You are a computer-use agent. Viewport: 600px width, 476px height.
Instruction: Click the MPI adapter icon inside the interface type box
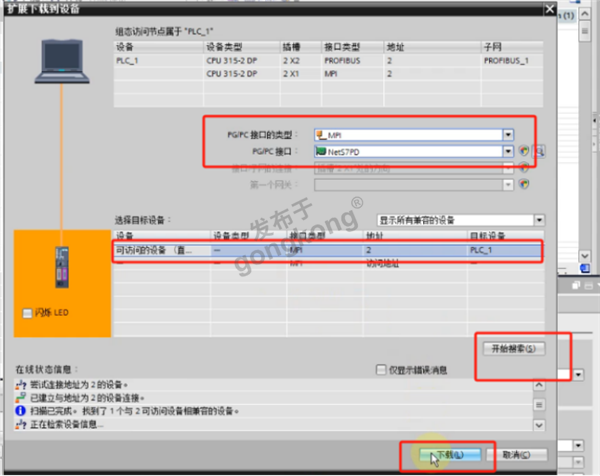click(x=321, y=135)
